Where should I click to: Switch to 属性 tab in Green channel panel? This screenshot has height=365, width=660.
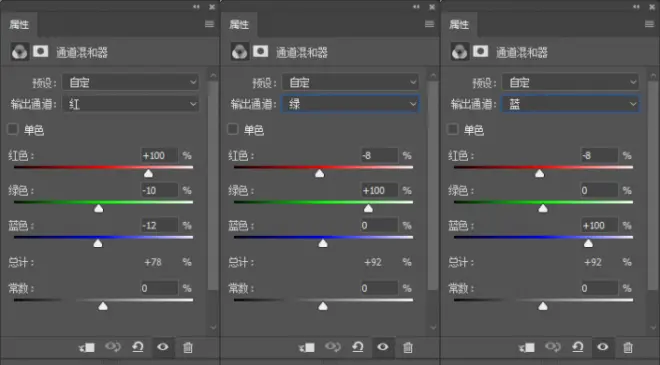pos(239,24)
